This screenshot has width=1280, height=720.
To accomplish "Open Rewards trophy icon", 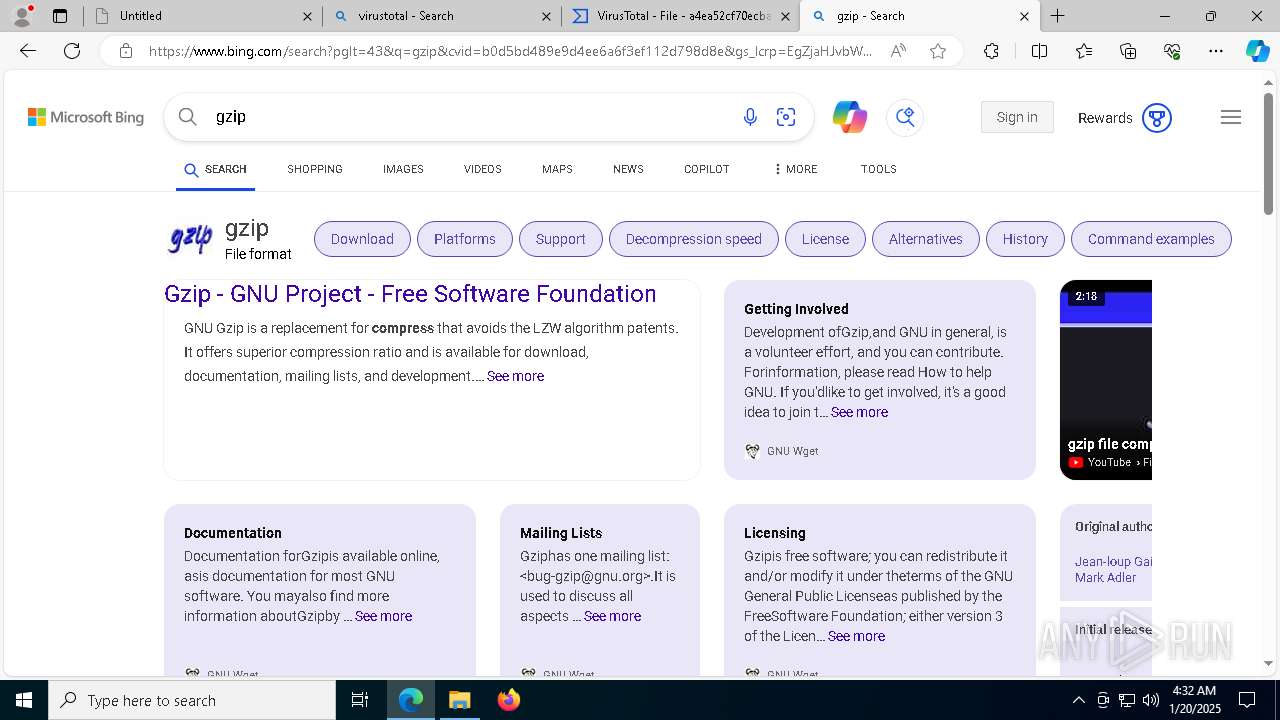I will tap(1157, 118).
